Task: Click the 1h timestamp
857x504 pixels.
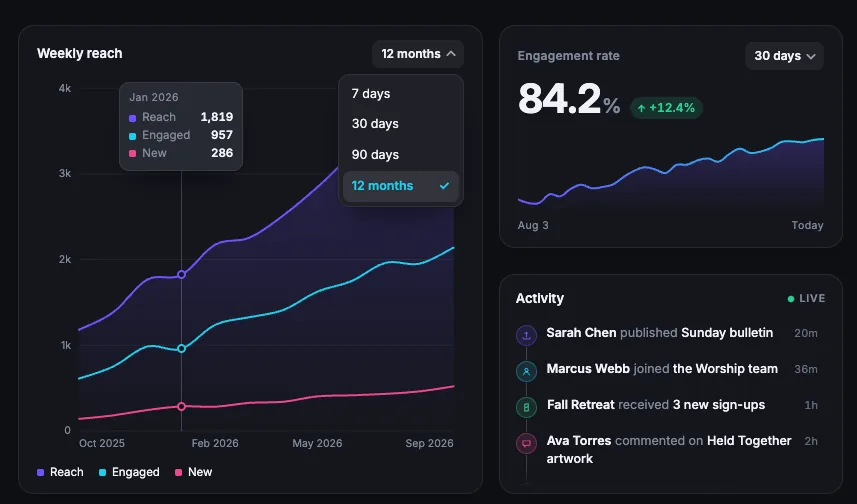Action: click(811, 406)
